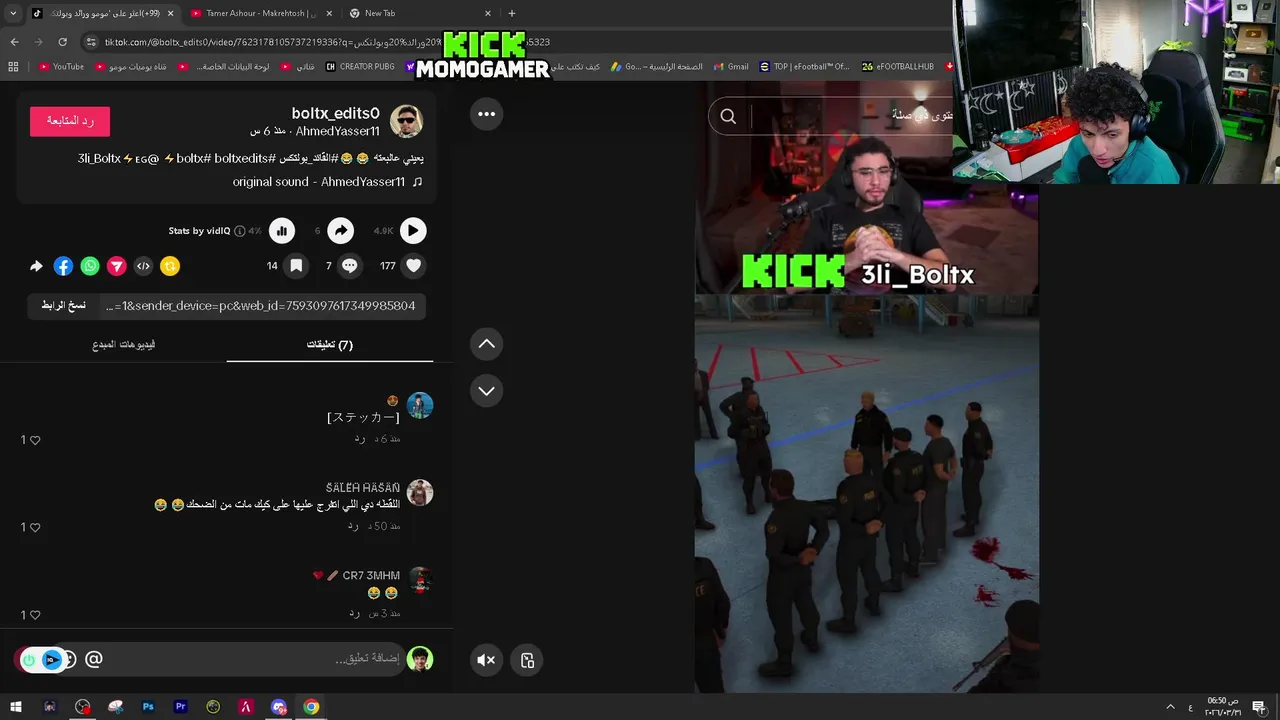This screenshot has width=1280, height=720.
Task: Click the vidIQ blue logo badge
Action: [x=52, y=659]
